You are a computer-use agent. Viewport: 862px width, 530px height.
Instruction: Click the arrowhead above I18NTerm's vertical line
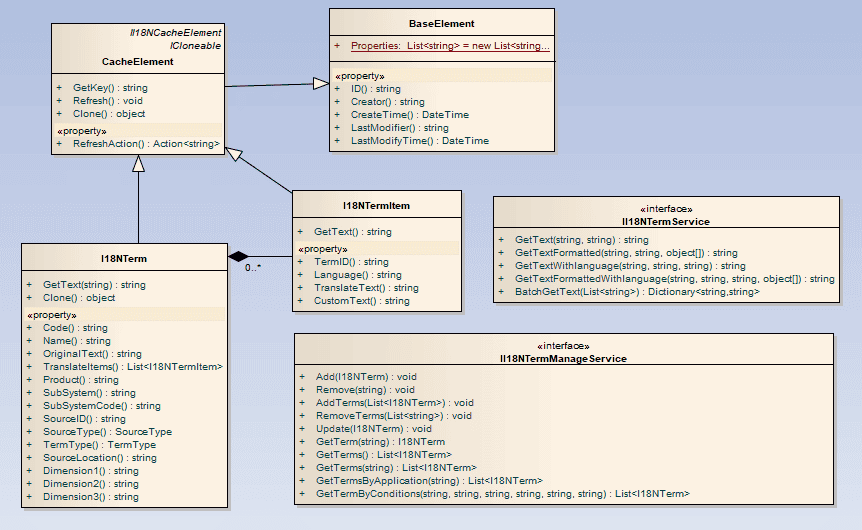click(x=139, y=163)
